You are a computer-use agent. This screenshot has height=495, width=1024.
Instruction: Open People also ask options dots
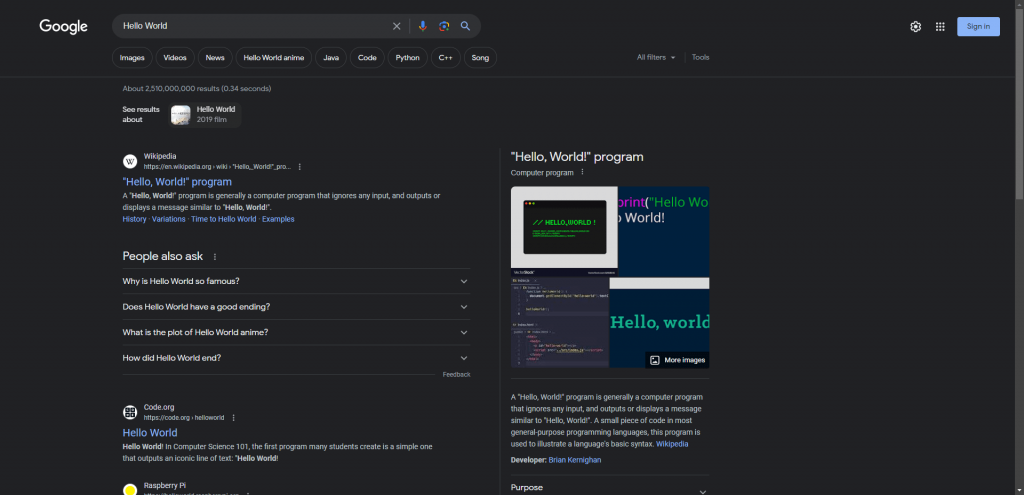(215, 257)
